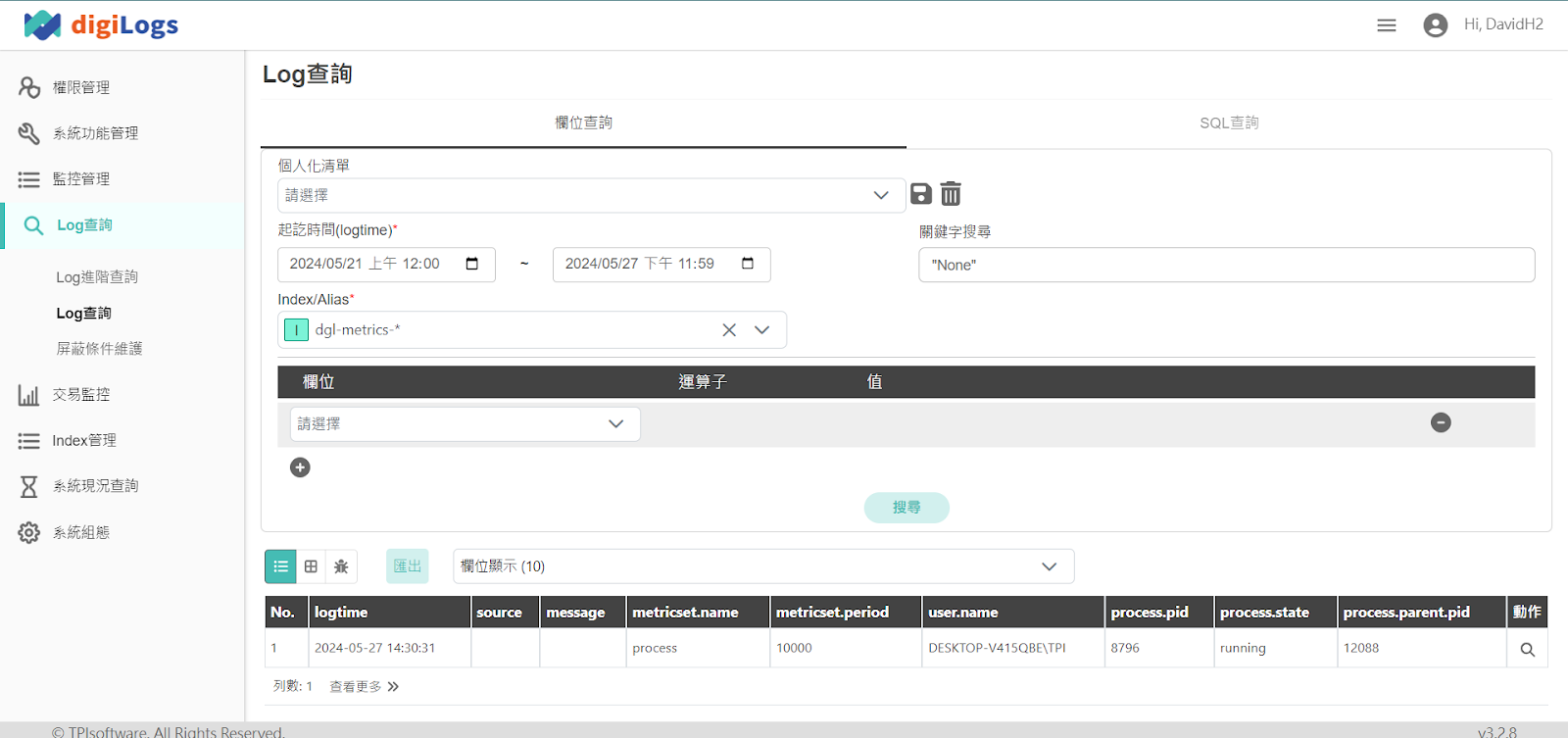Screen dimensions: 1568x738
Task: Click the end logtime input field
Action: pyautogui.click(x=661, y=265)
